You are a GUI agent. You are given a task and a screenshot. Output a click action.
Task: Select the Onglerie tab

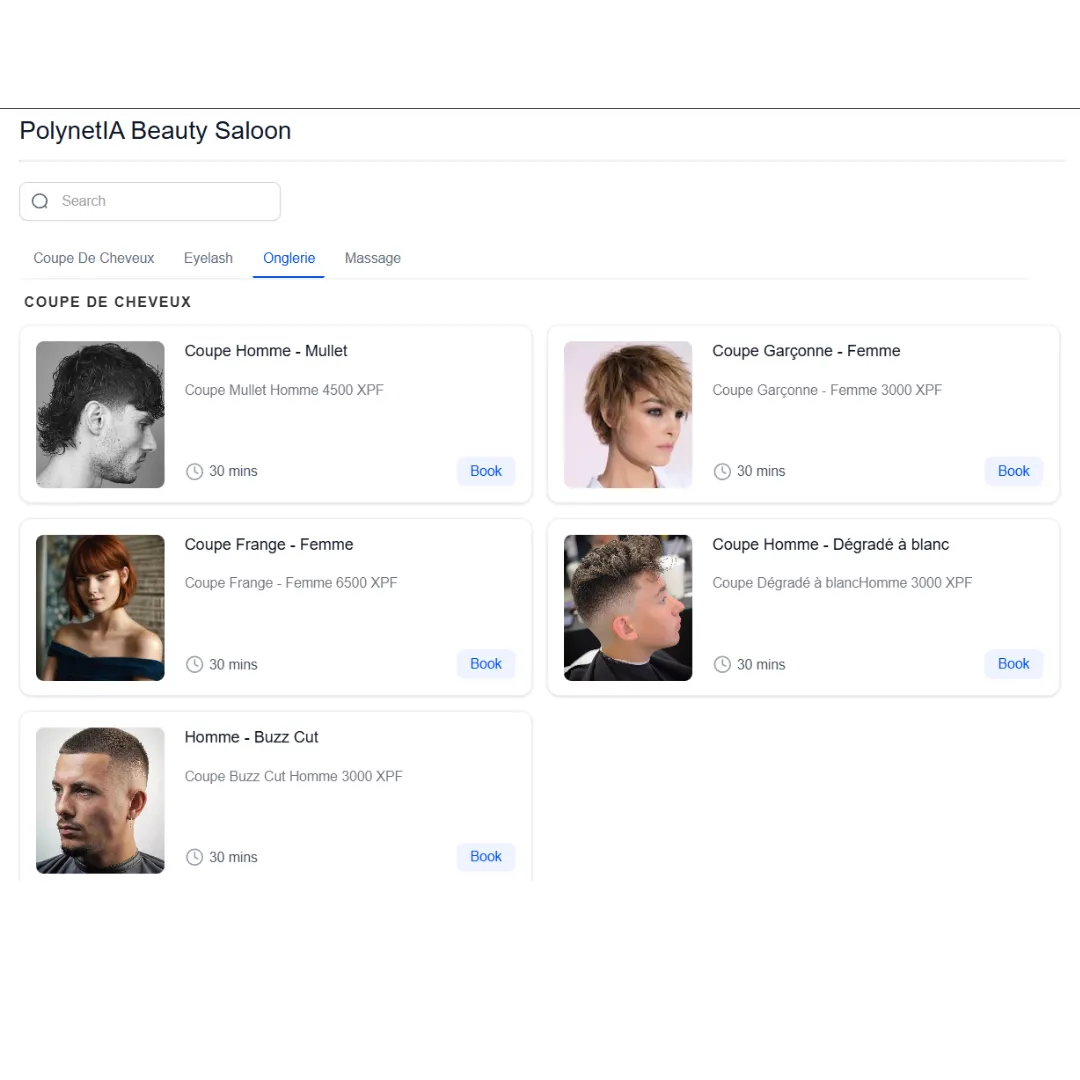[289, 258]
